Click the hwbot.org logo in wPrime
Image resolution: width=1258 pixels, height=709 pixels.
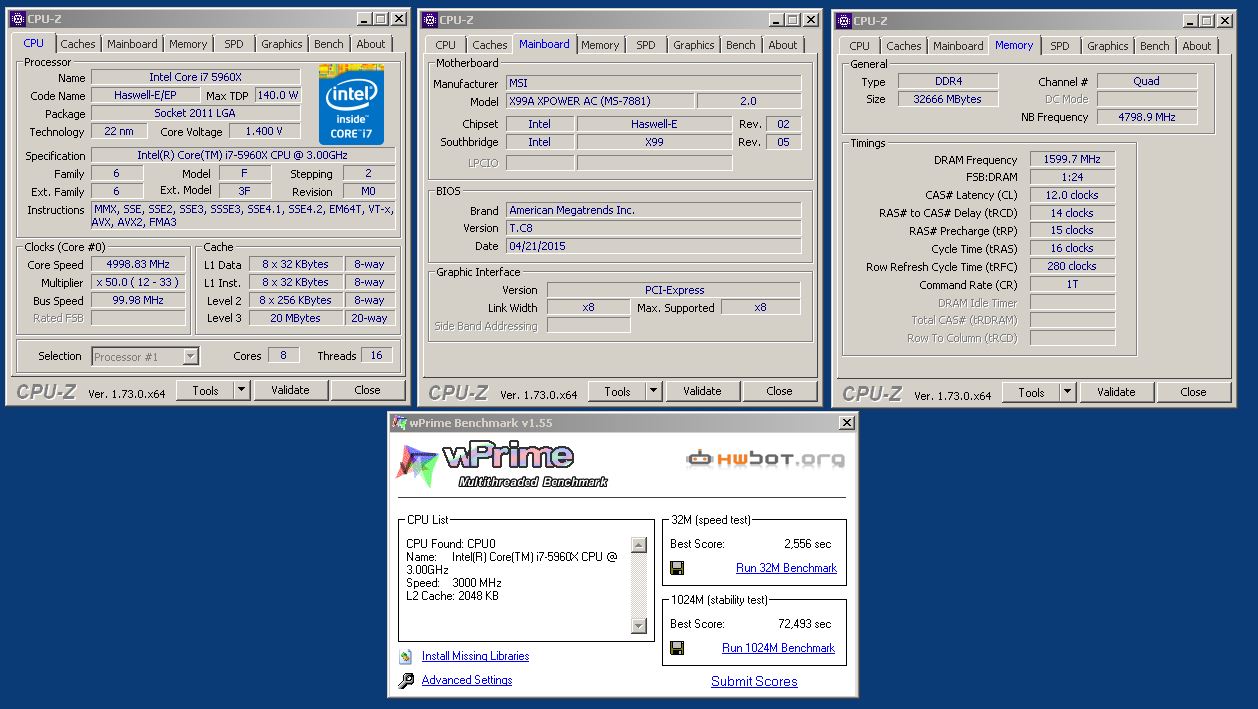(765, 459)
